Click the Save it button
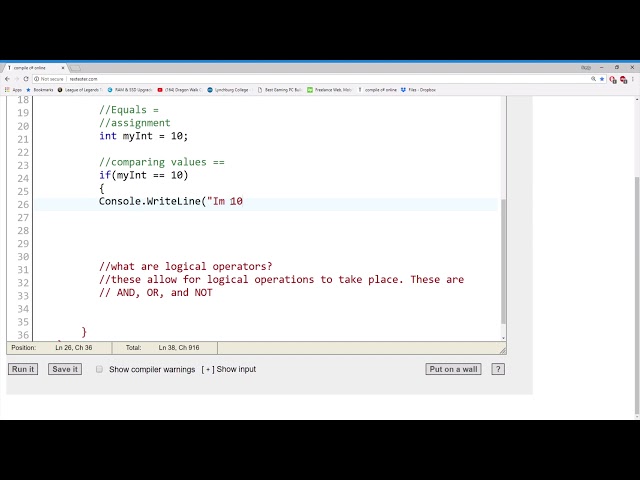Screen dimensions: 640x480 click(65, 369)
